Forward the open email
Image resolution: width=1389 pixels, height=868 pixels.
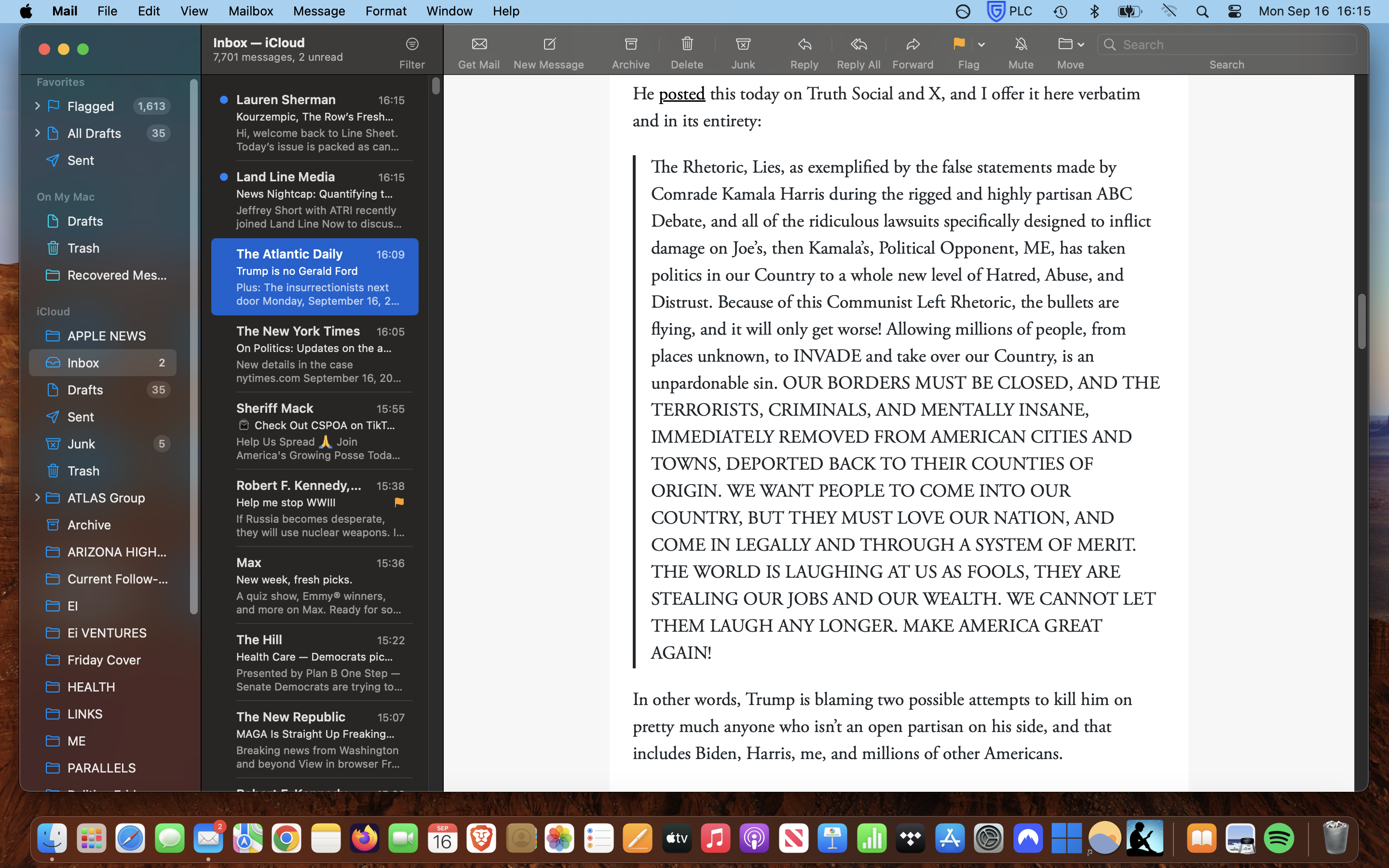click(912, 44)
